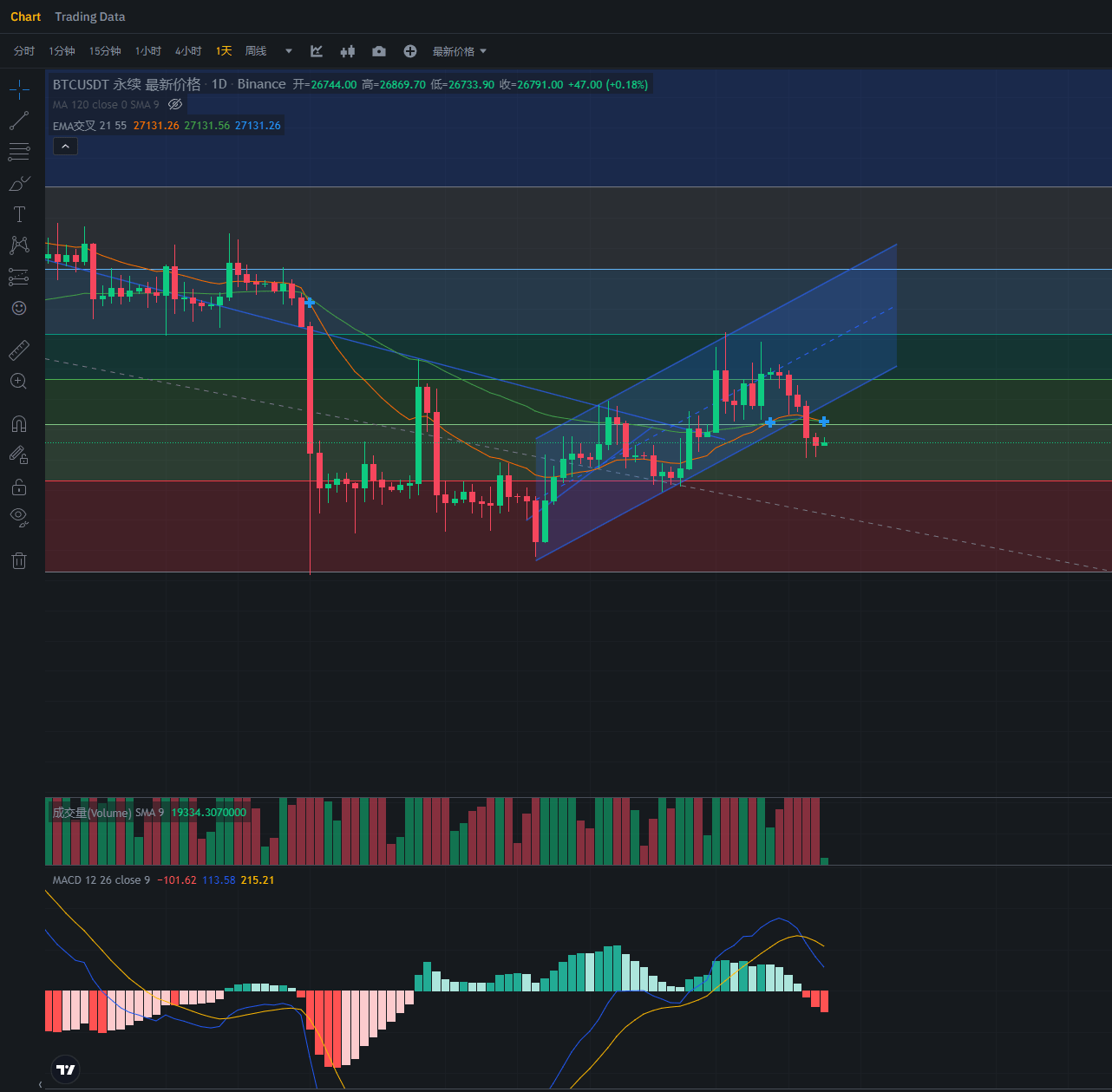Remove drawings with the trash icon
This screenshot has height=1092, width=1112.
point(19,560)
